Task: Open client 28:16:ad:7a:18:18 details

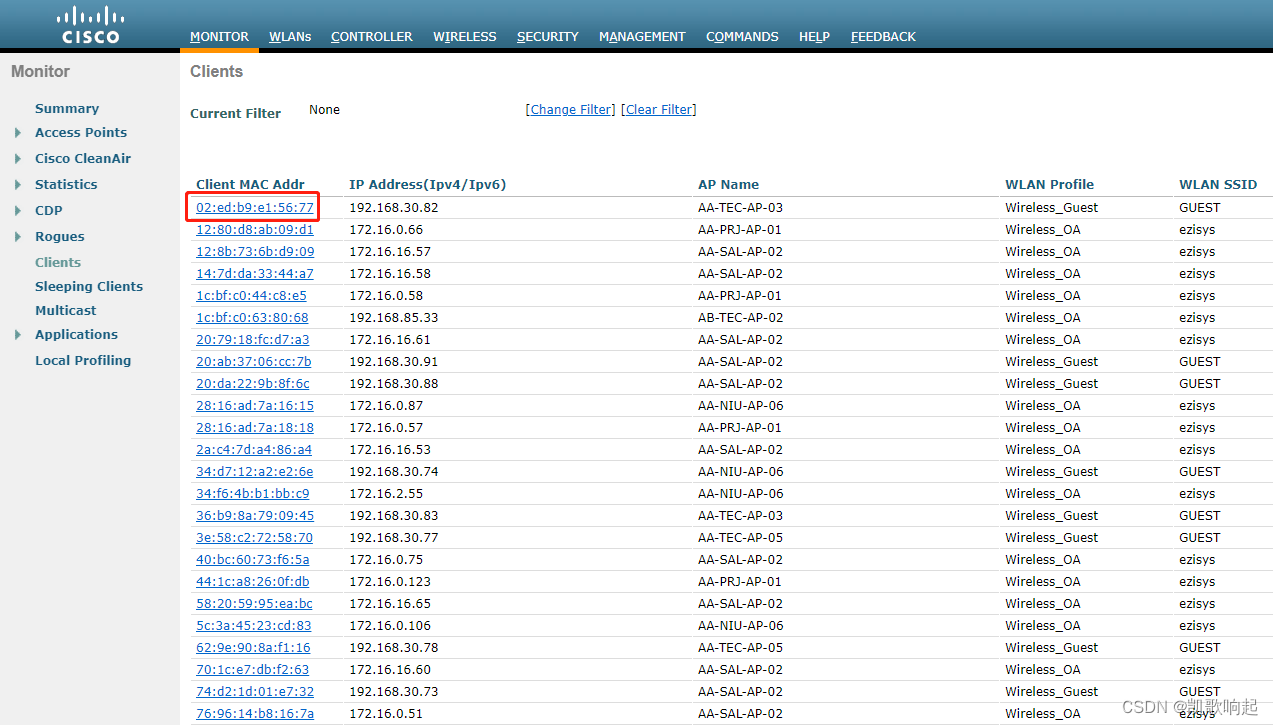Action: tap(255, 428)
